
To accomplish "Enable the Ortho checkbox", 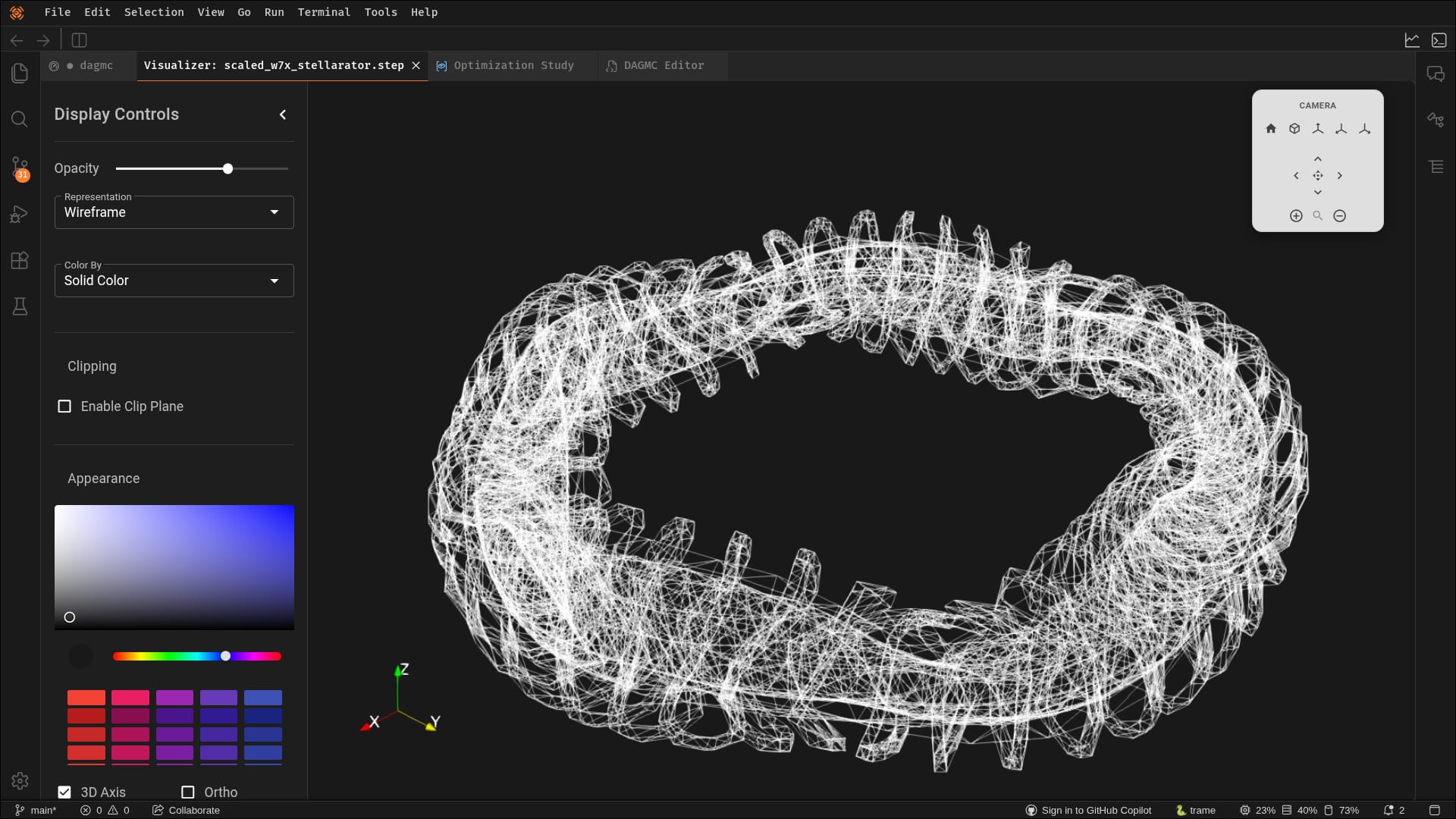I will click(188, 792).
